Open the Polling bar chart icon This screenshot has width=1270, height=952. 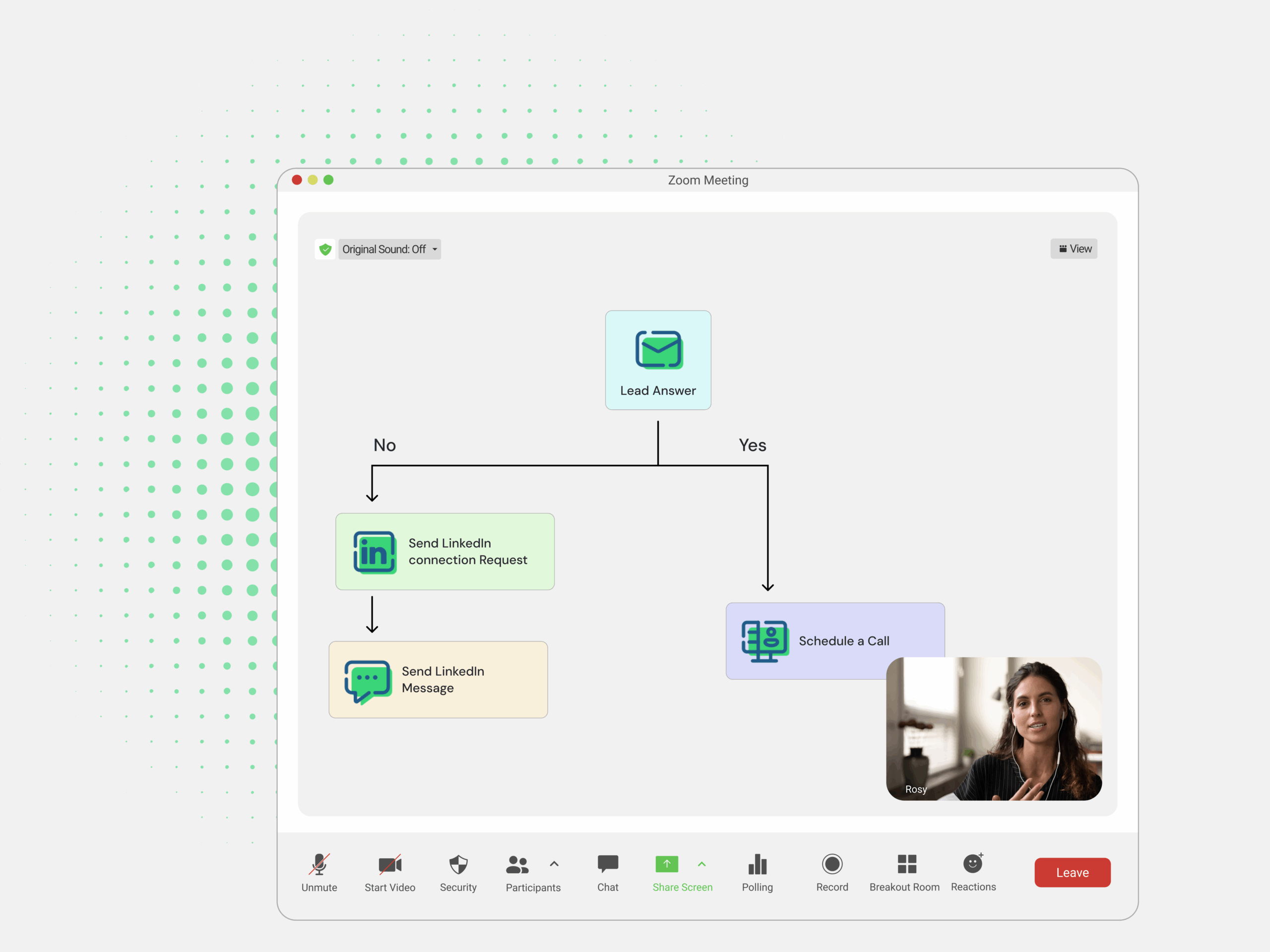click(758, 864)
